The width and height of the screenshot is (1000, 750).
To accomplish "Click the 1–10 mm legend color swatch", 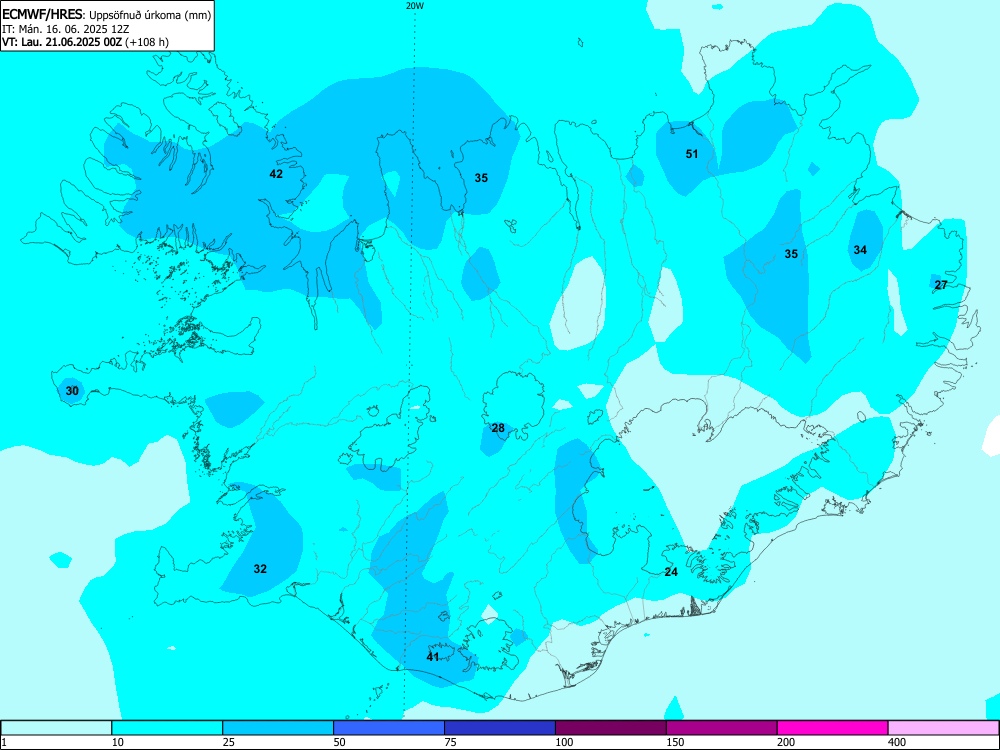I will click(x=56, y=728).
